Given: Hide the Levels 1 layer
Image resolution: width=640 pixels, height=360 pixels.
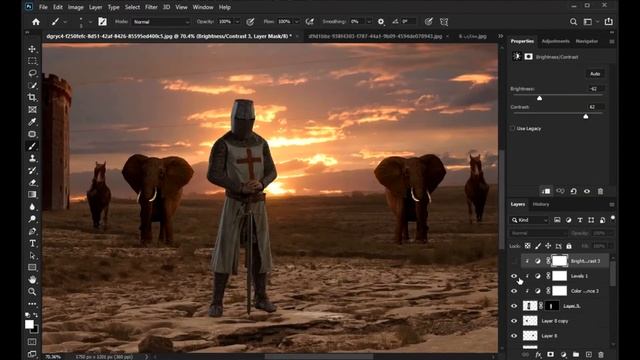Looking at the screenshot, I should (514, 276).
